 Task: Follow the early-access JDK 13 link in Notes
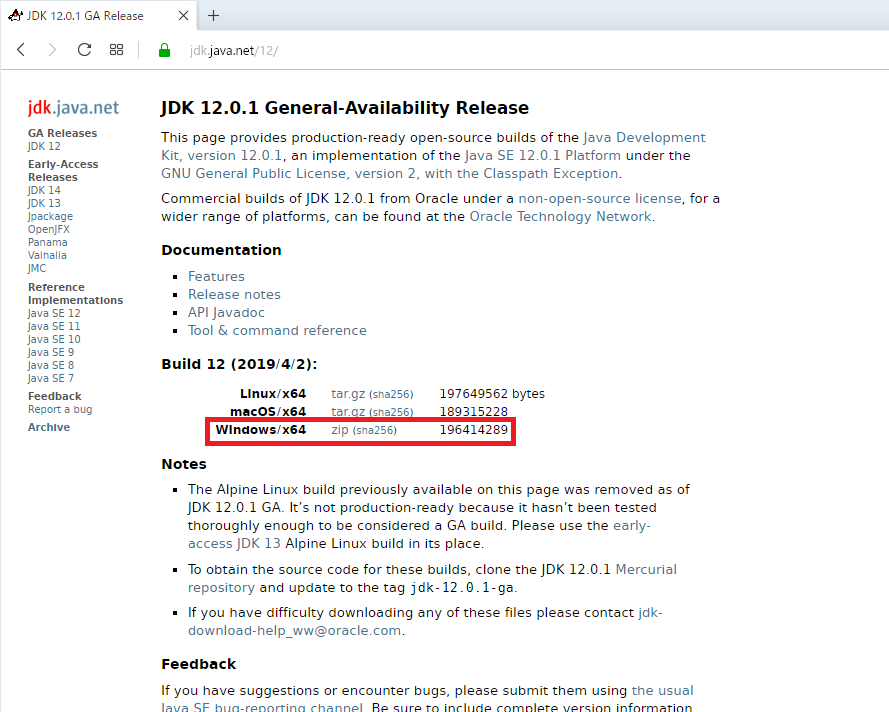click(419, 535)
